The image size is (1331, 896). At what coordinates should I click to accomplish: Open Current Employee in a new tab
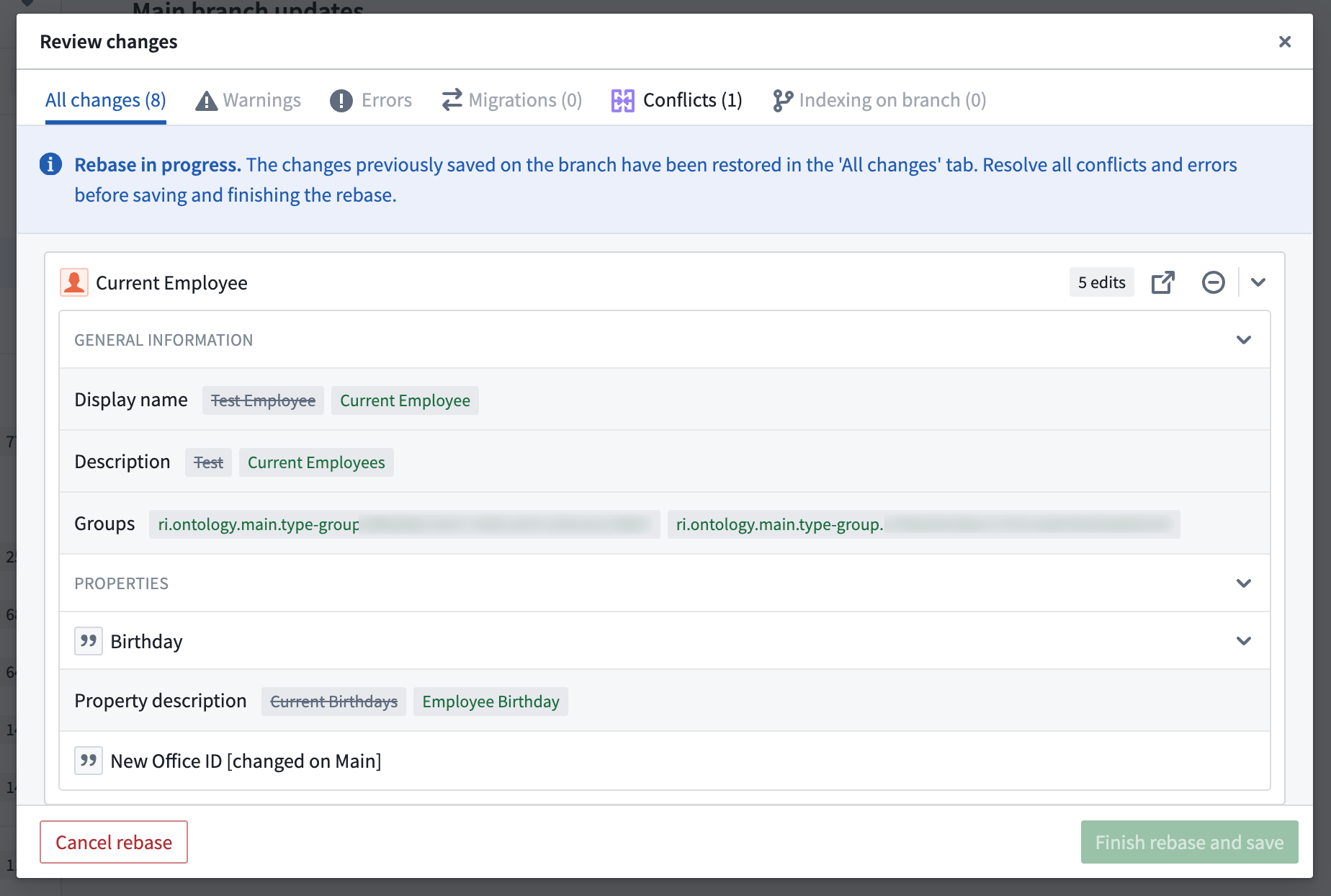[x=1163, y=282]
